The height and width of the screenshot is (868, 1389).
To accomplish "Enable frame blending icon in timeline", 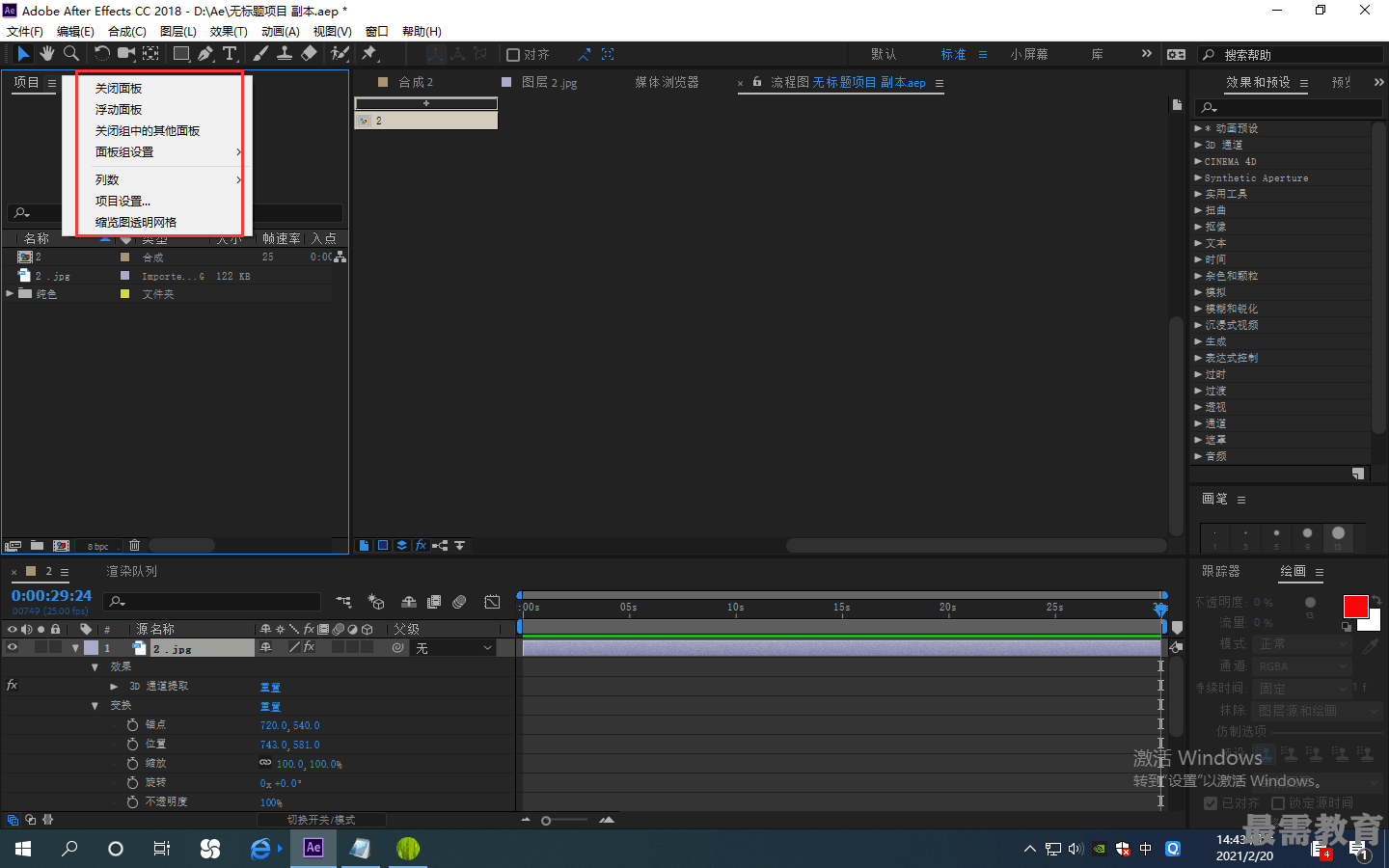I will click(x=434, y=602).
